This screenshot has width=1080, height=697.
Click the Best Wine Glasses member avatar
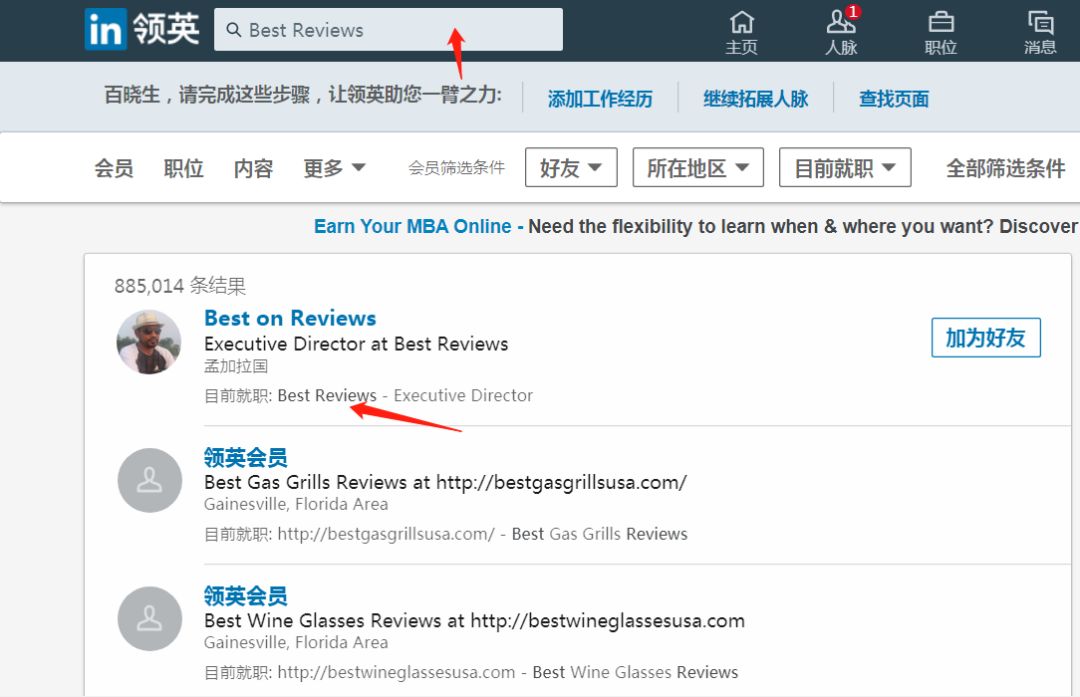tap(149, 618)
